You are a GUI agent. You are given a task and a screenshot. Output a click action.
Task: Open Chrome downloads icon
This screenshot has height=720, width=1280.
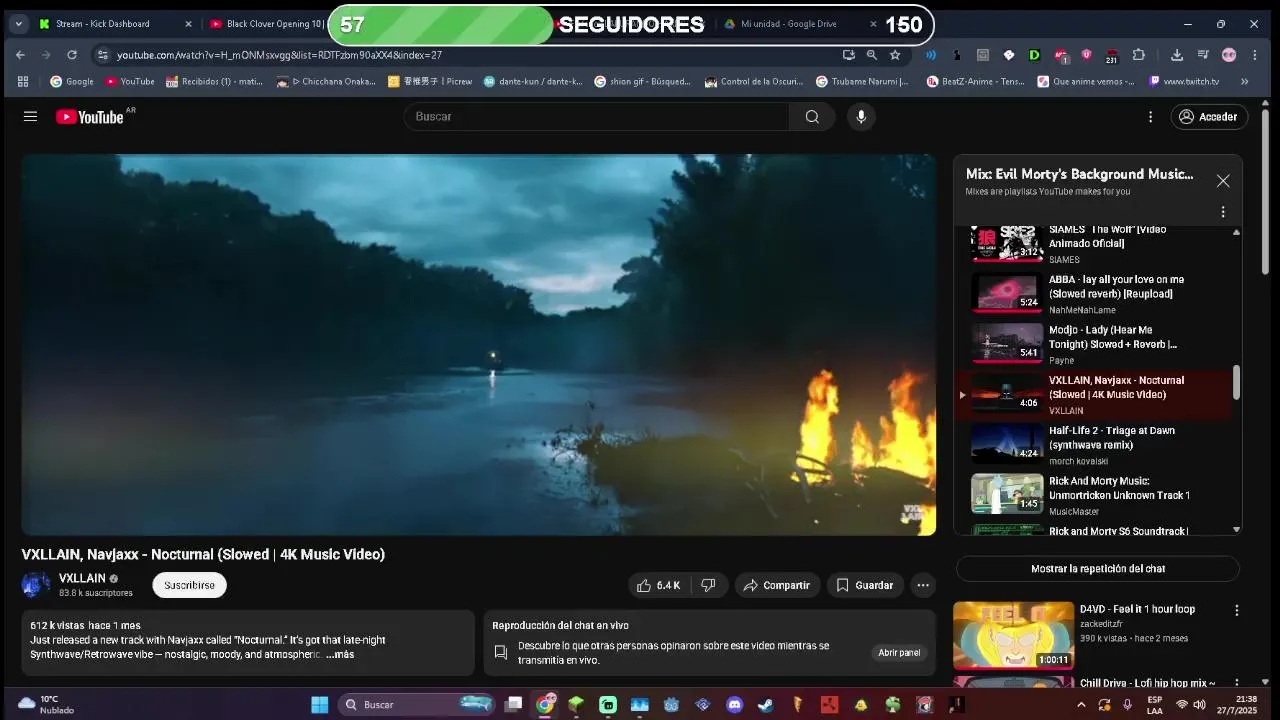pos(1177,55)
